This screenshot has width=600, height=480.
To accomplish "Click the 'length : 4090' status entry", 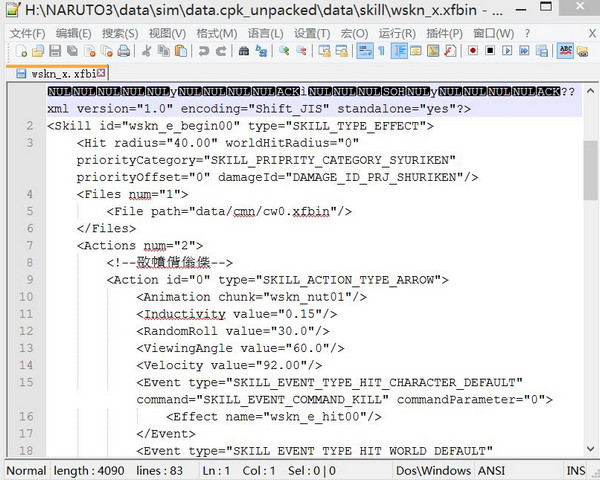I will point(89,470).
